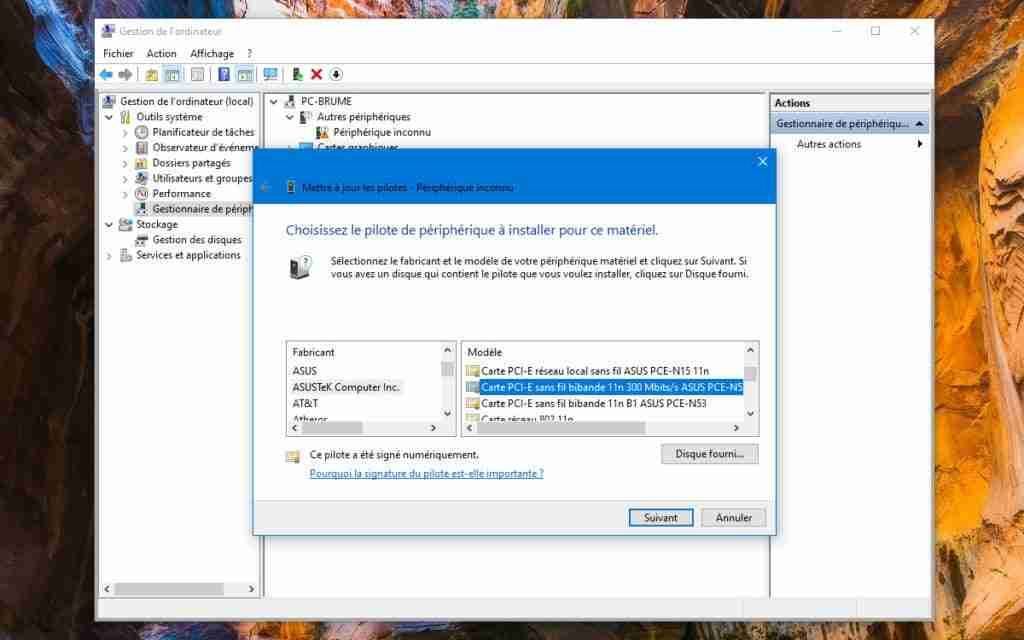Click the forward navigation arrow in the toolbar

(x=125, y=74)
